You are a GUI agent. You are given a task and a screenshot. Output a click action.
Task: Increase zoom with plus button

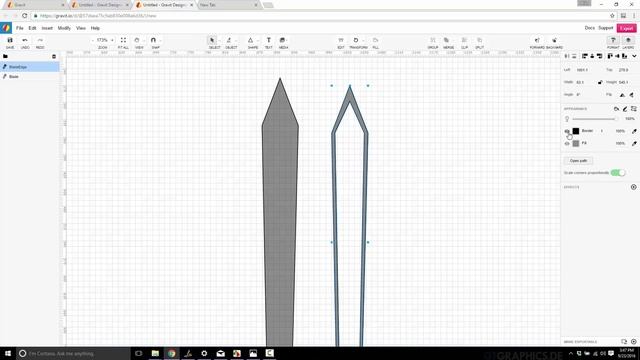(x=112, y=40)
